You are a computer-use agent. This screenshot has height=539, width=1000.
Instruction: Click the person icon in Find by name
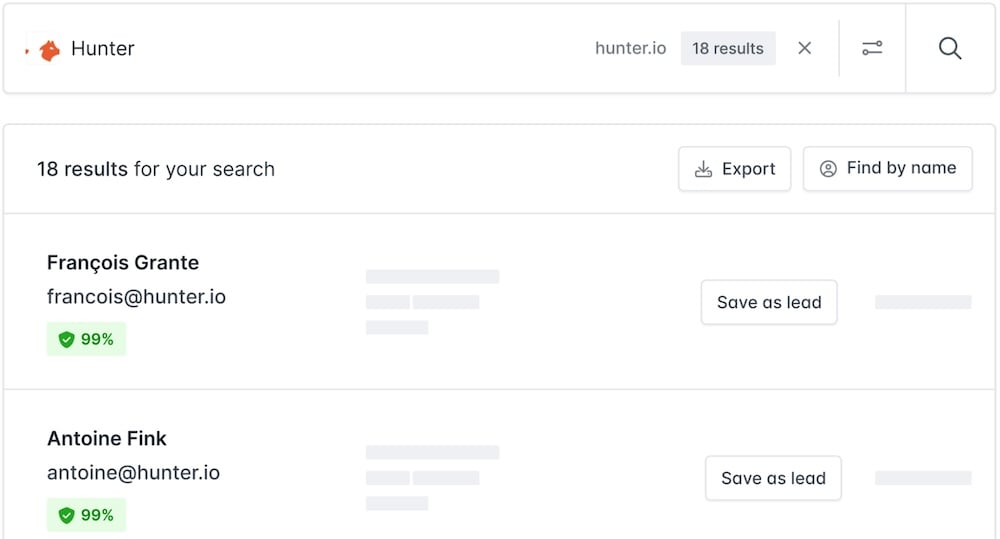coord(828,168)
